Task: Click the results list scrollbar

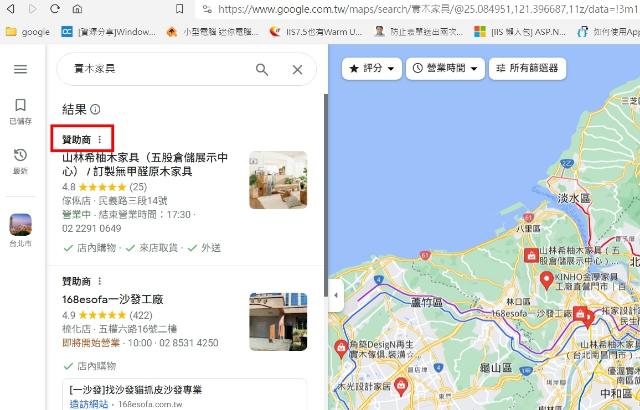Action: (x=326, y=195)
